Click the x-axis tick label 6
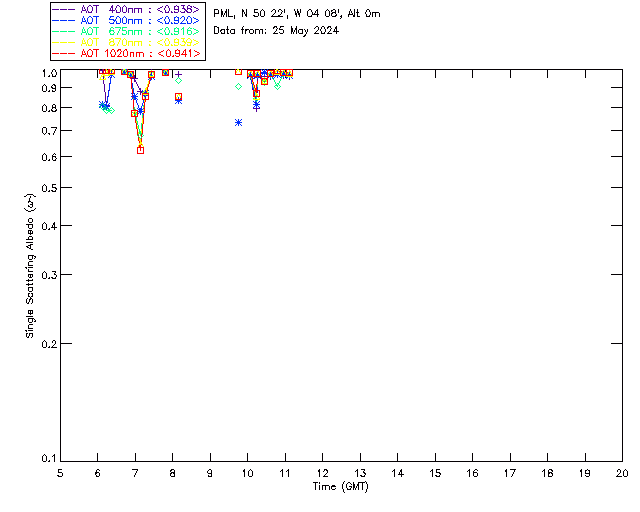Screen dimensions: 640x512 click(98, 473)
